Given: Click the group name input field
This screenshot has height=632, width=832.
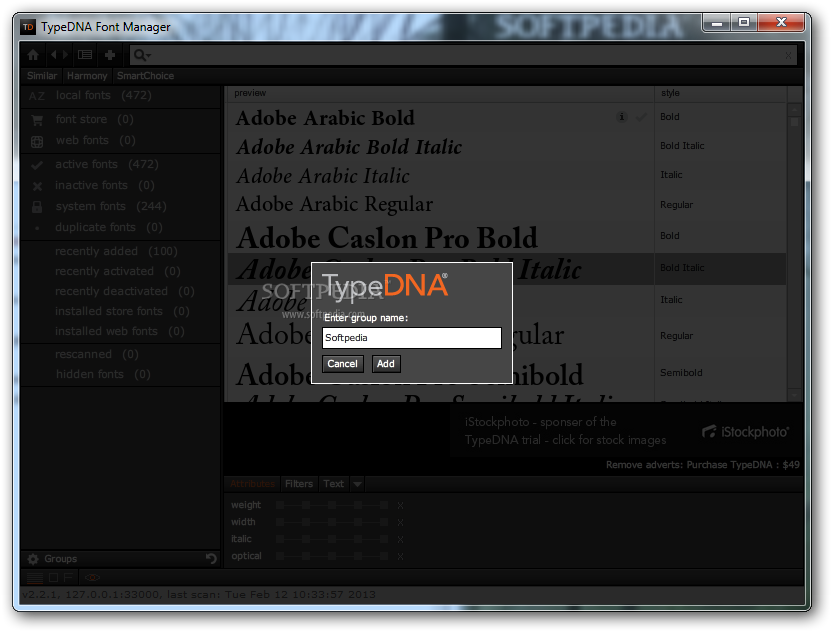Looking at the screenshot, I should pos(412,338).
